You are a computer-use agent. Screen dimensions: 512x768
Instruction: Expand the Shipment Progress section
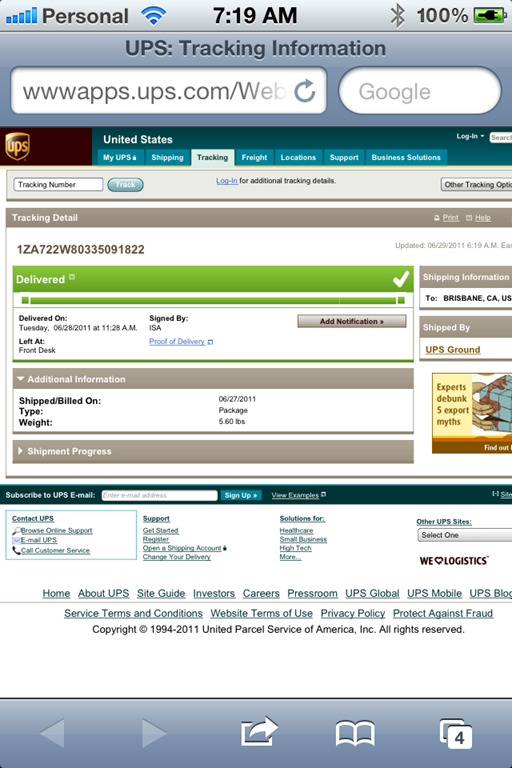[213, 451]
